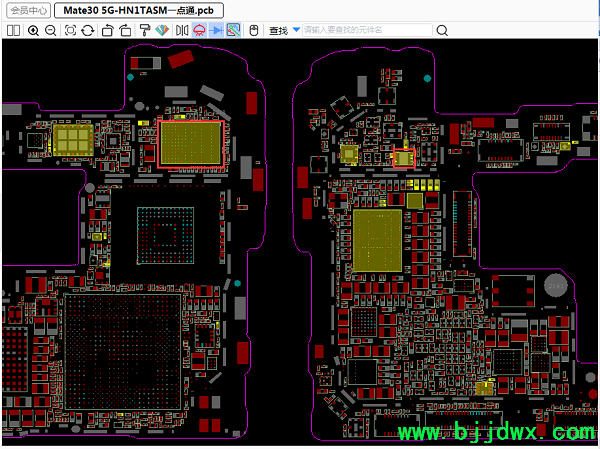
Task: Open the 查找 dropdown arrow
Action: [x=296, y=29]
